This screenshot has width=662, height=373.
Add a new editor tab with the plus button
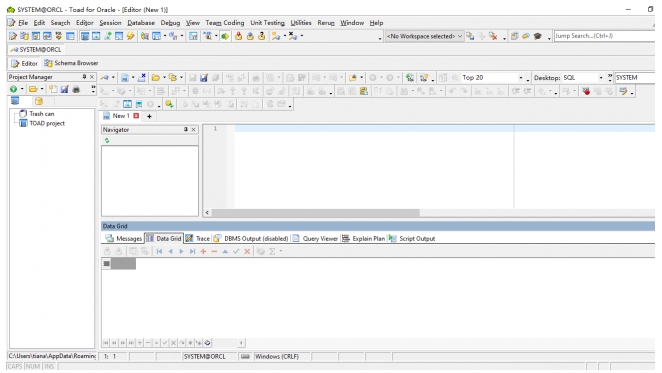tap(149, 116)
